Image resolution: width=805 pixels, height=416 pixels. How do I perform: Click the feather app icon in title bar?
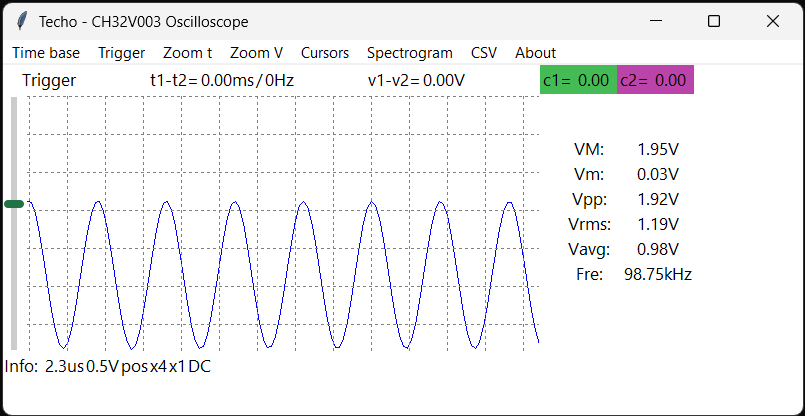pos(22,22)
